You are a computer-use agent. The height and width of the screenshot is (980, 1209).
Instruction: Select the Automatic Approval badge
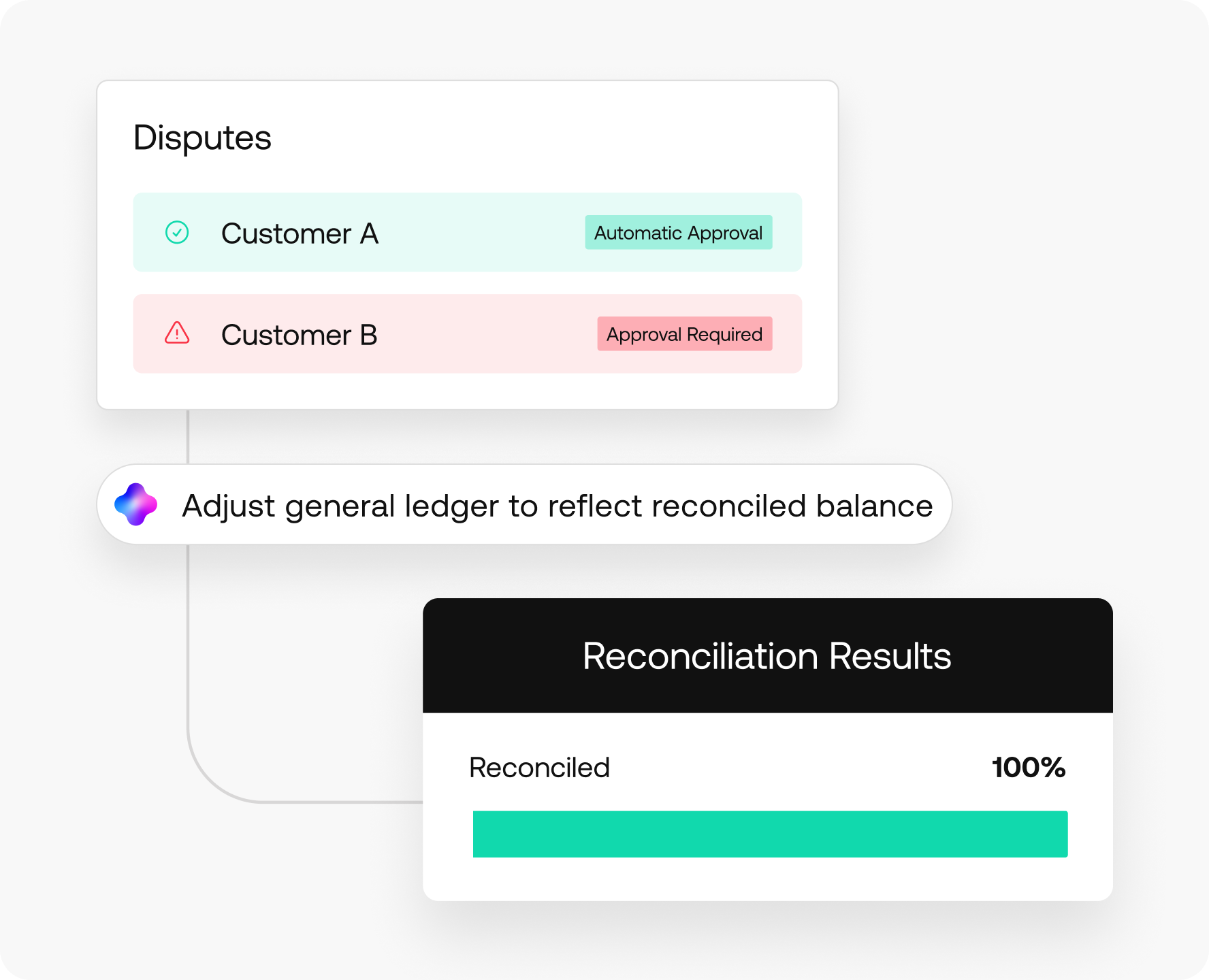[678, 233]
